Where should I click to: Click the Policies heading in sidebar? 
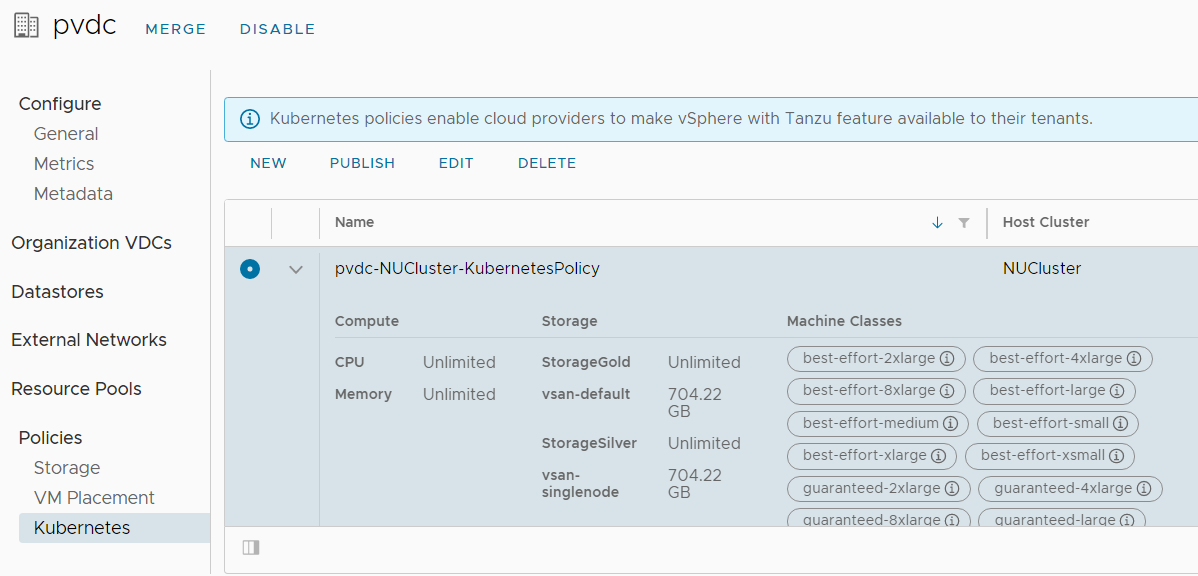50,438
